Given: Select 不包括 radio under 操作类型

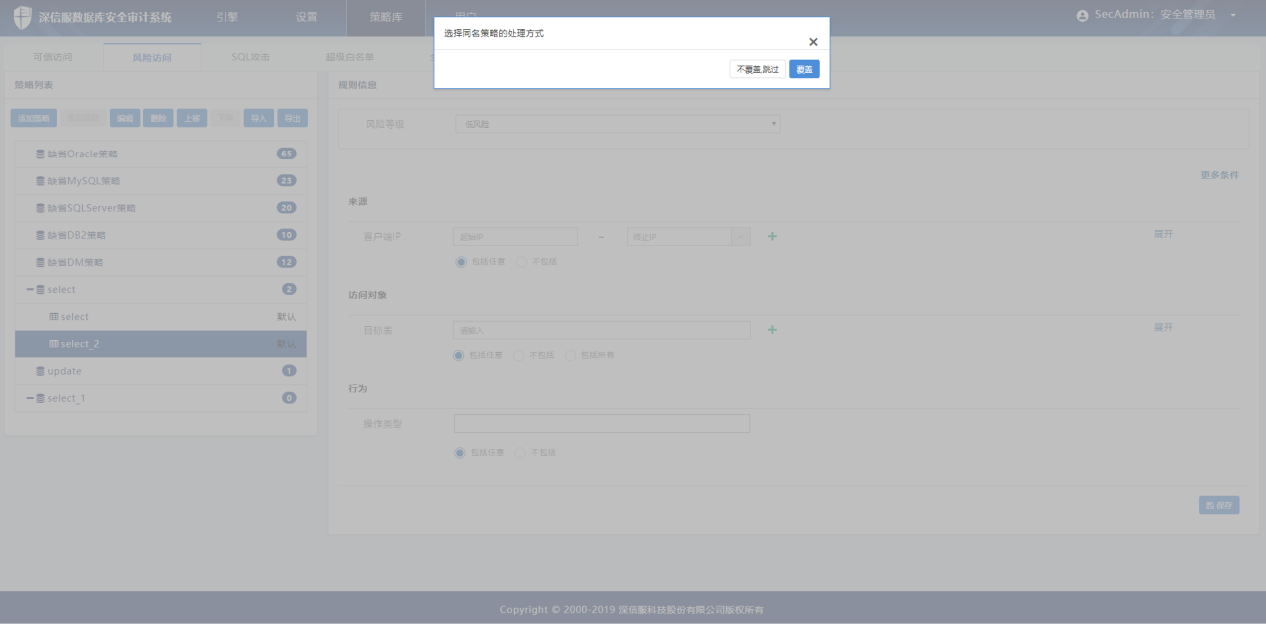Looking at the screenshot, I should 520,453.
